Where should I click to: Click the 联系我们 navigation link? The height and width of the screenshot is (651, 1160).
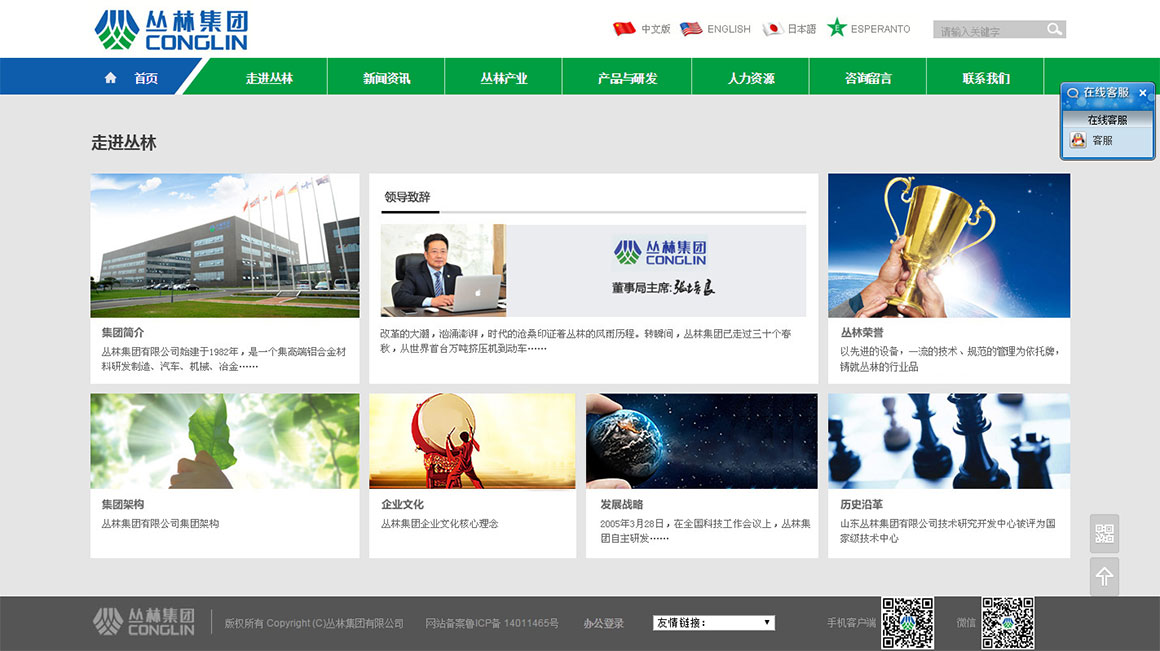click(x=985, y=78)
